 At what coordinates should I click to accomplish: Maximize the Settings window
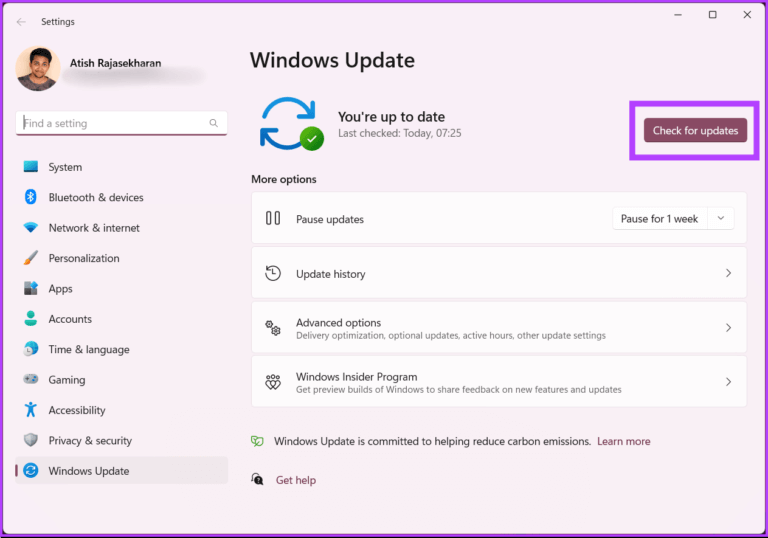pyautogui.click(x=713, y=15)
